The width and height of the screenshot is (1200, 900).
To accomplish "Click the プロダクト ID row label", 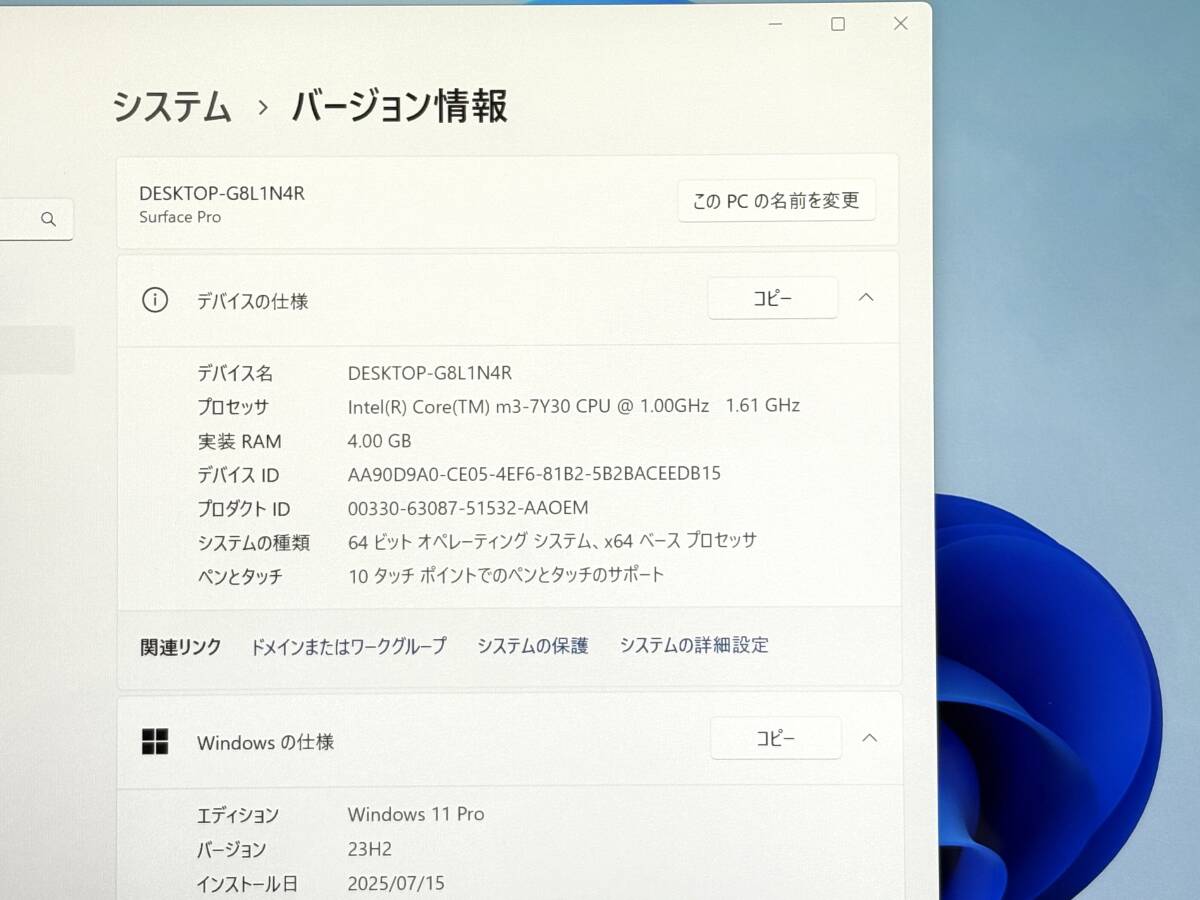I will click(x=243, y=509).
